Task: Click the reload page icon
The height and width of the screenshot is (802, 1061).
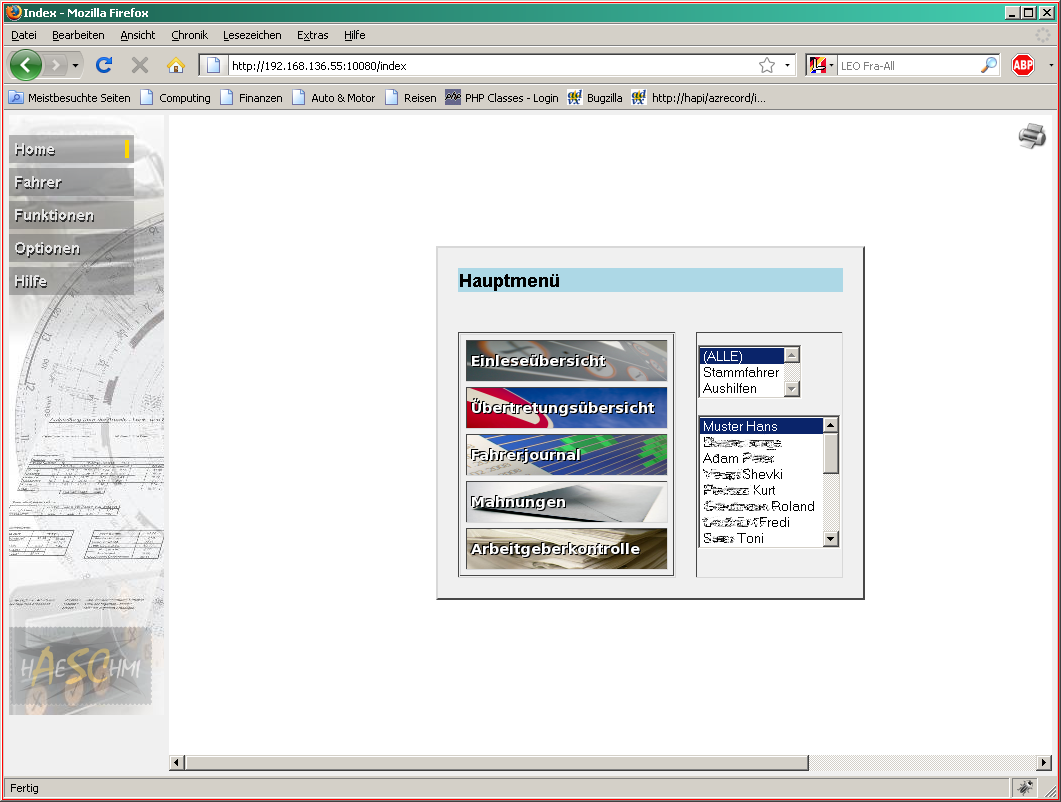Action: point(103,66)
